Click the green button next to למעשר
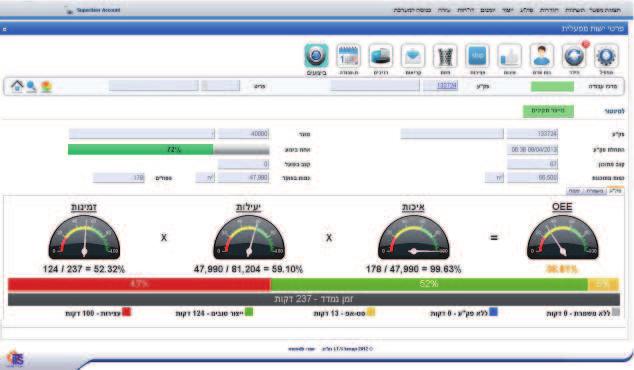634x370 pixels. [x=548, y=111]
